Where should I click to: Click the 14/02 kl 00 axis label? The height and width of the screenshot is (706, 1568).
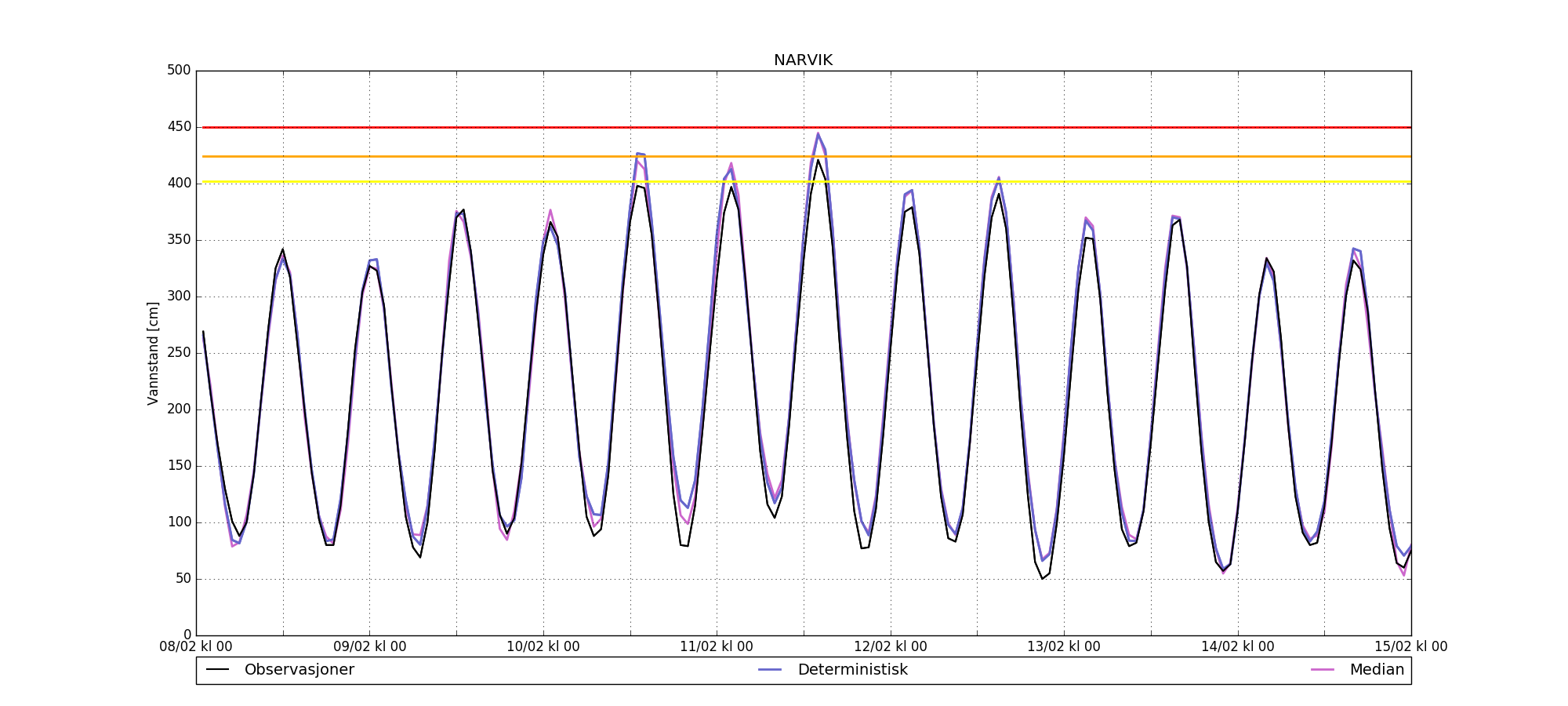pyautogui.click(x=1238, y=647)
